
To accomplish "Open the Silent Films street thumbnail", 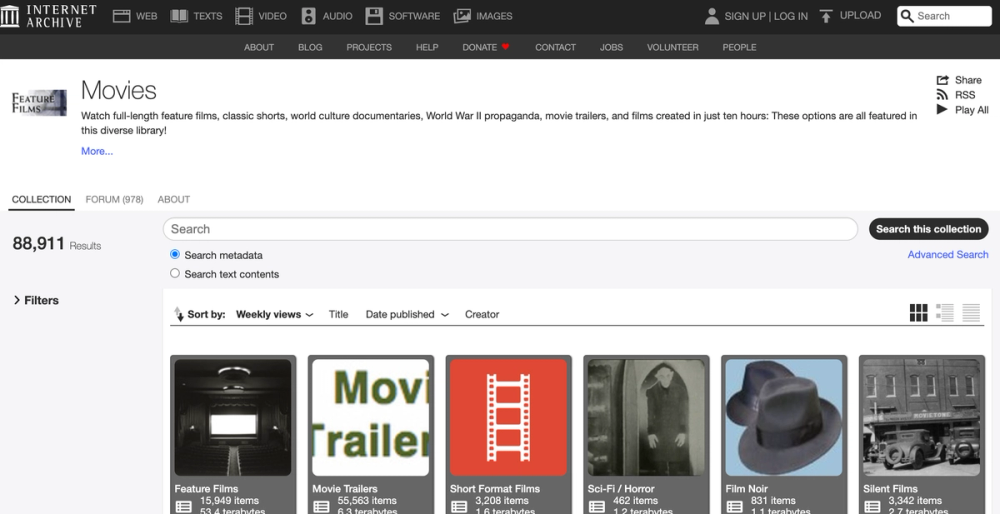I will pyautogui.click(x=922, y=418).
